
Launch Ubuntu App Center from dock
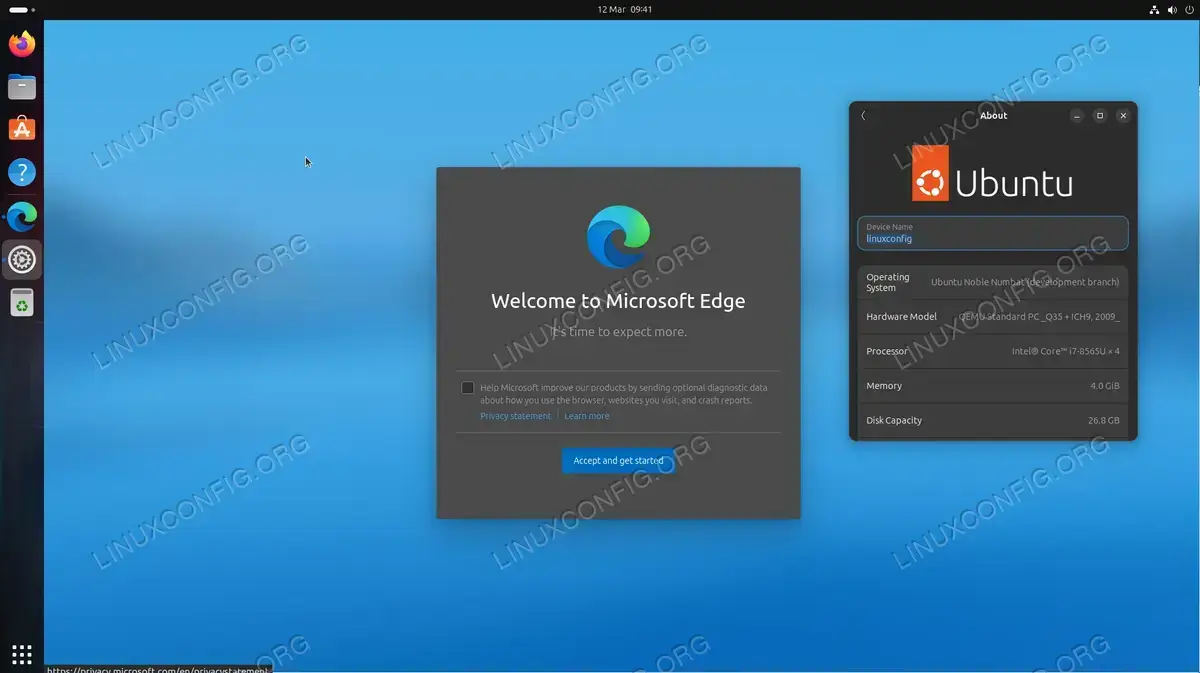tap(22, 129)
